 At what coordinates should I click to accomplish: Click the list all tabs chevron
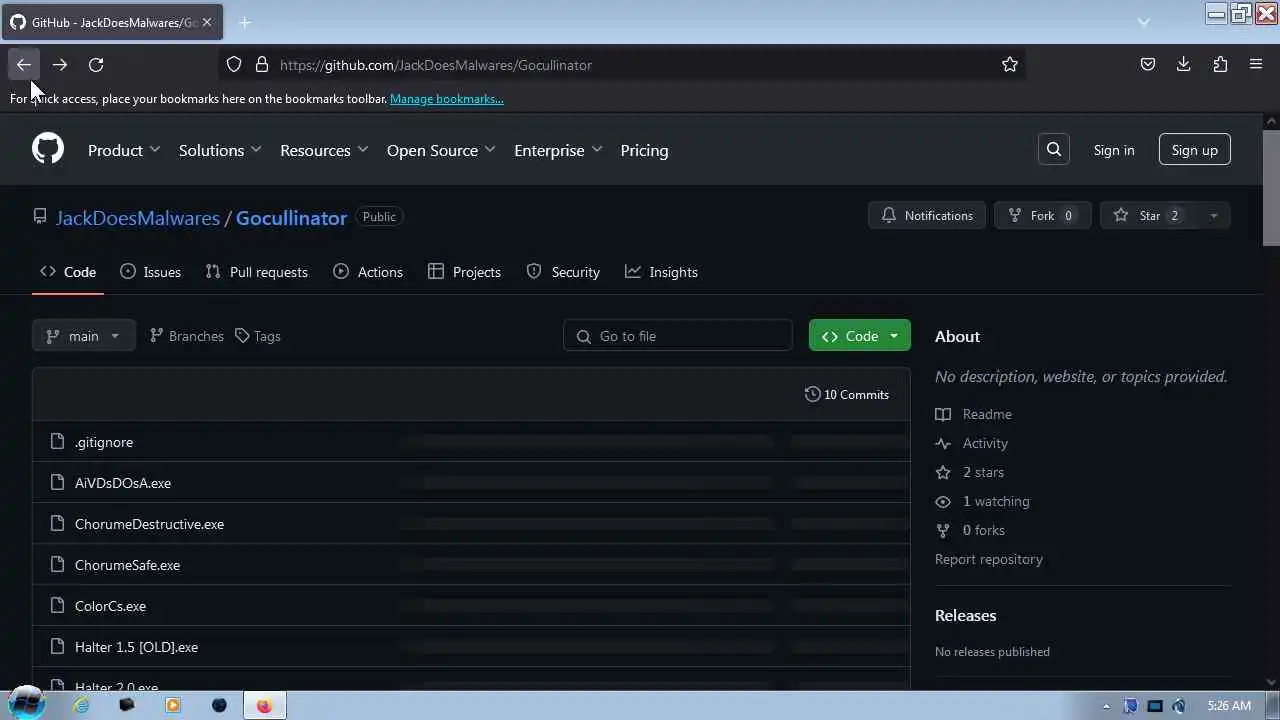pos(1144,22)
